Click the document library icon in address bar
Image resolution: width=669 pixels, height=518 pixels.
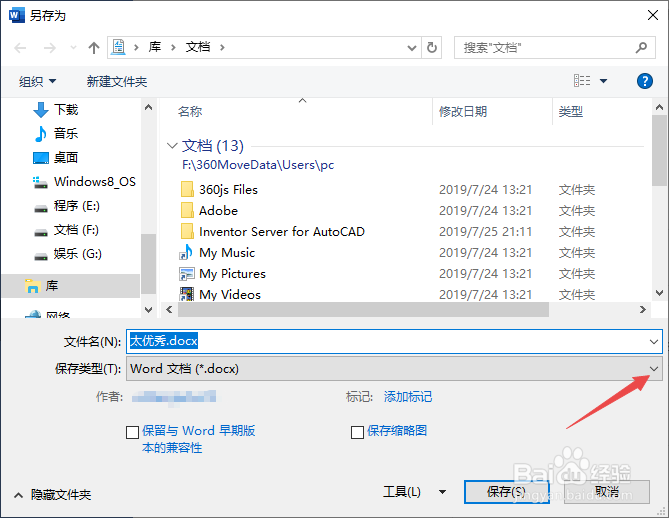[118, 47]
